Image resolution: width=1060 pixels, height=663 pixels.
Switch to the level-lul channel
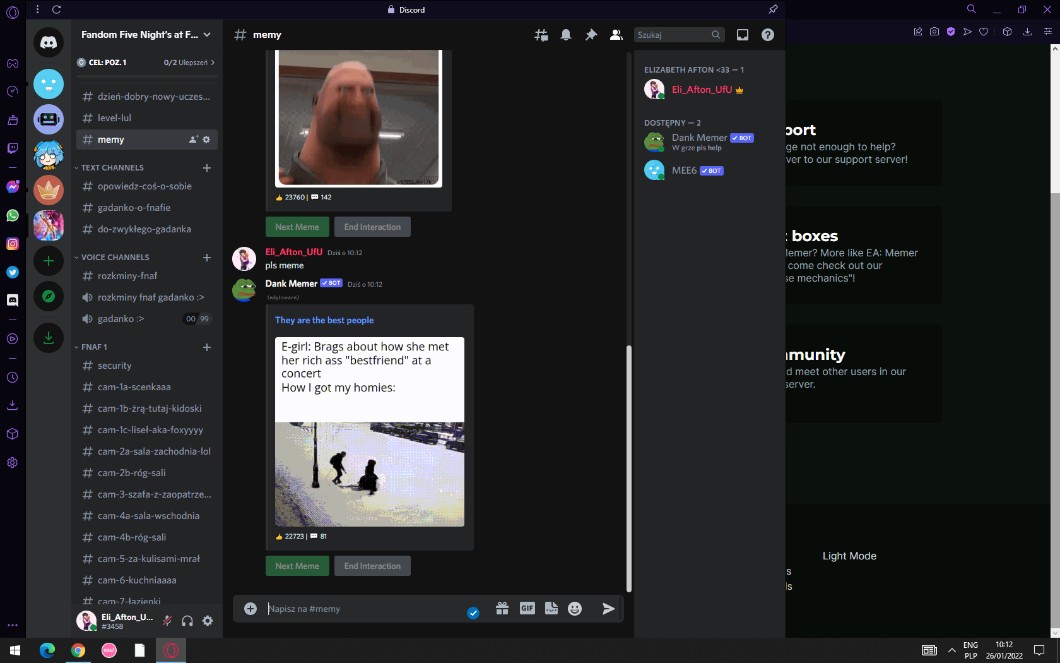[114, 118]
